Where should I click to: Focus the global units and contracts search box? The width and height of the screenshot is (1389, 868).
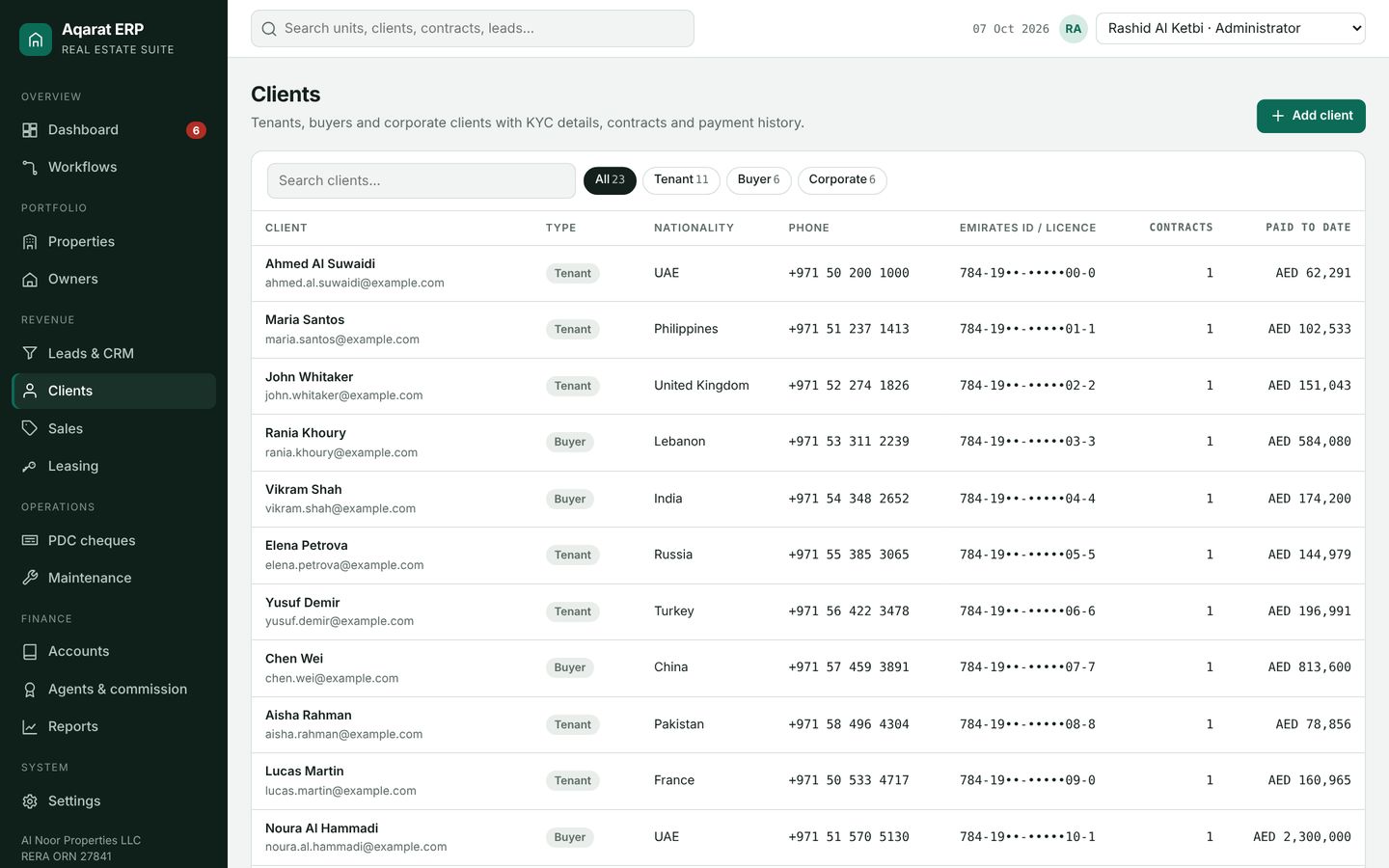click(473, 29)
